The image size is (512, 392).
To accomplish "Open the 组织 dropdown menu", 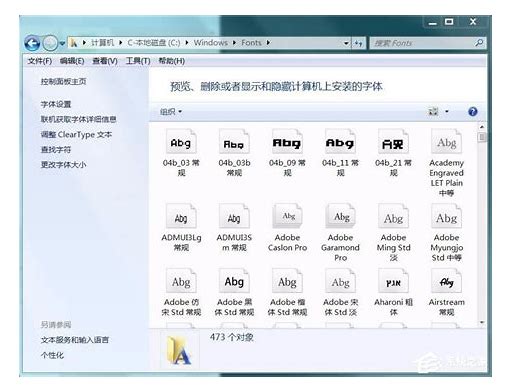I will point(171,112).
